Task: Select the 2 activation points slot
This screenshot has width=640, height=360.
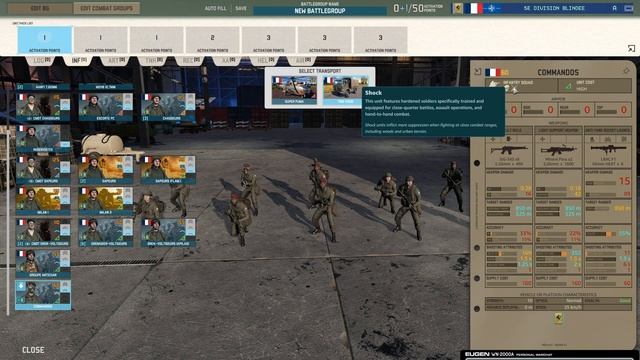Action: click(x=212, y=40)
